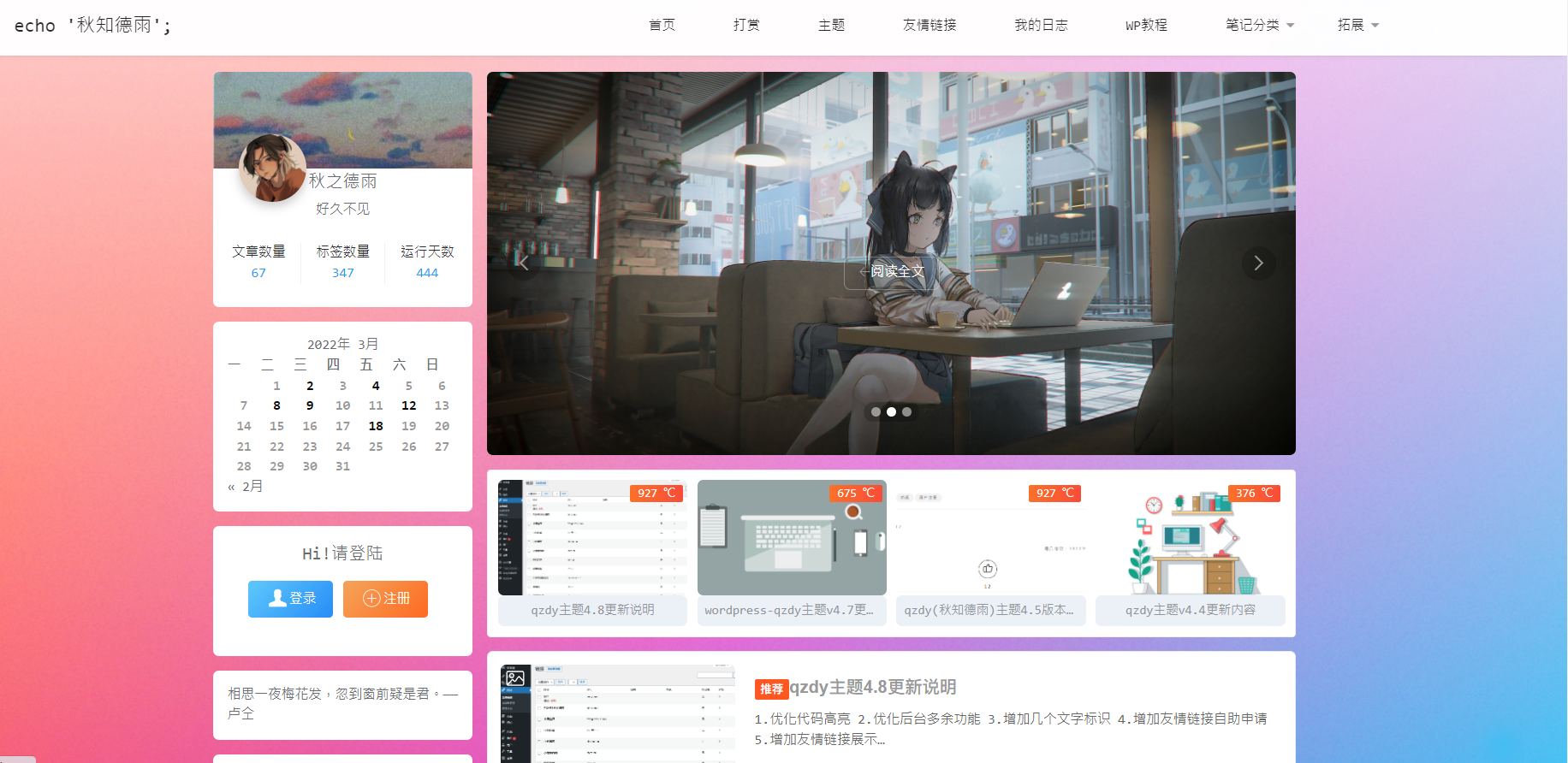This screenshot has height=763, width=1568.
Task: Click the article list preview image
Action: click(617, 713)
